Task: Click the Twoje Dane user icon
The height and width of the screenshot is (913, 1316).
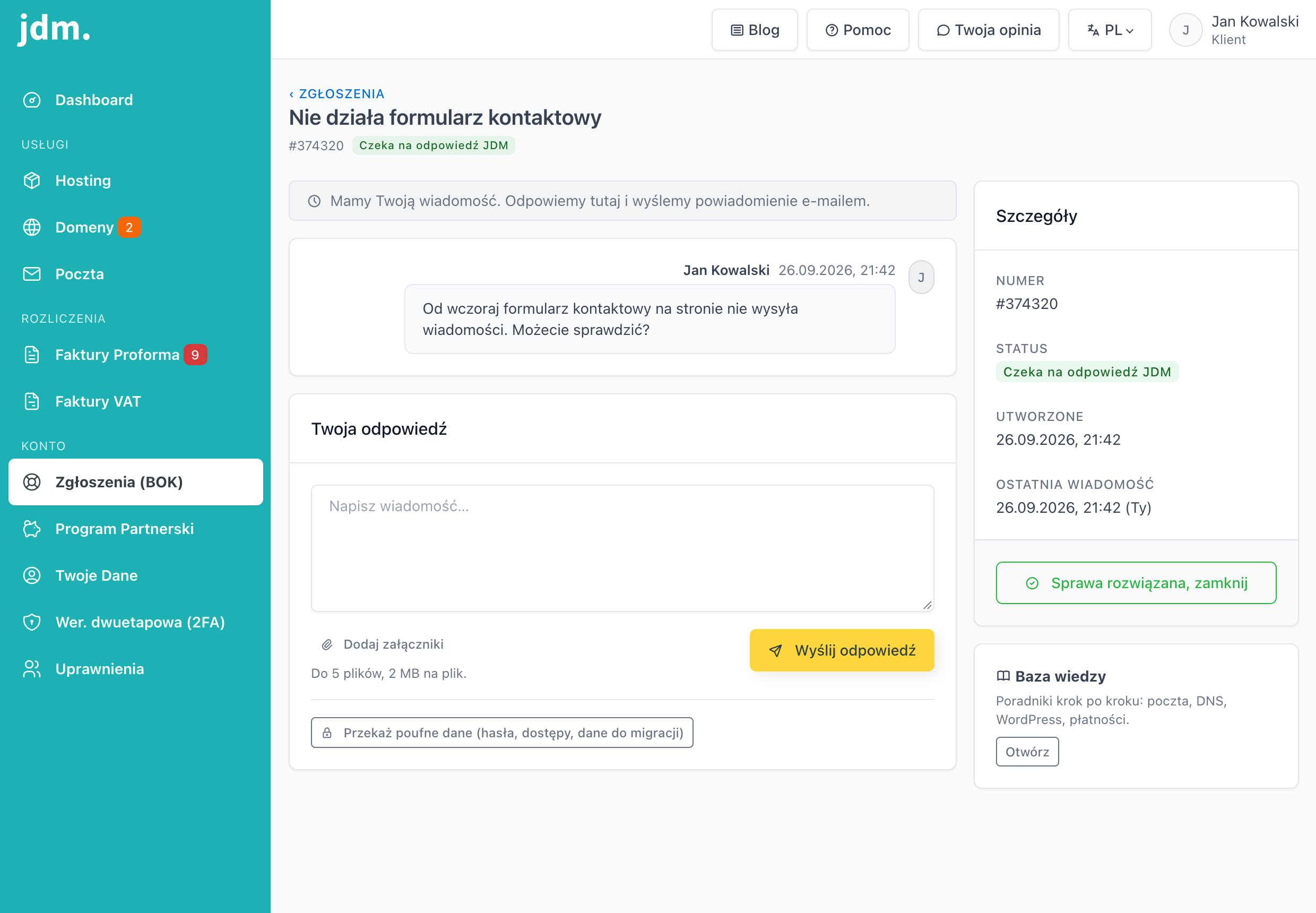Action: [x=32, y=575]
